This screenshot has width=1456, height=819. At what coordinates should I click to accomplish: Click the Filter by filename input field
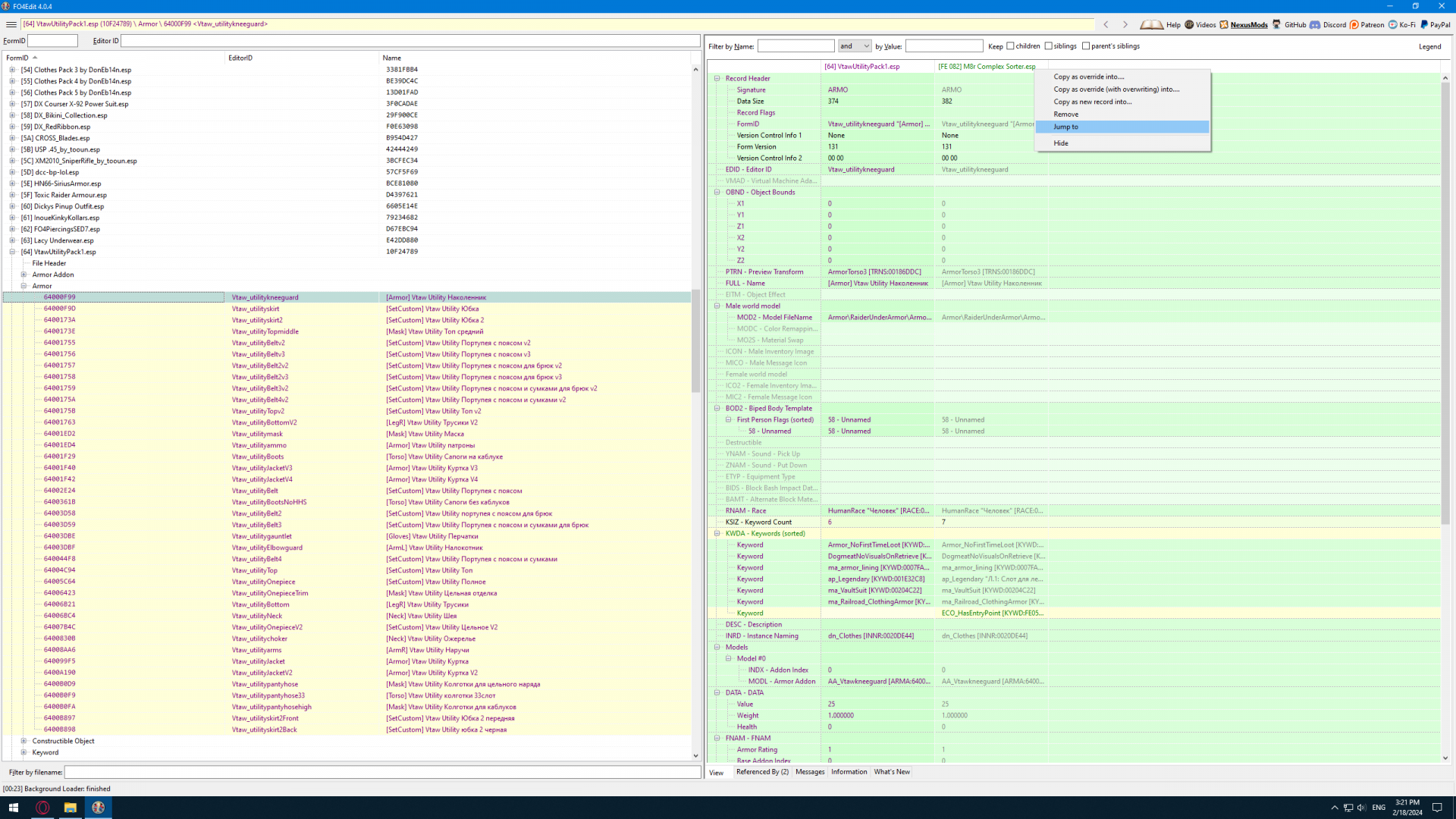(382, 772)
